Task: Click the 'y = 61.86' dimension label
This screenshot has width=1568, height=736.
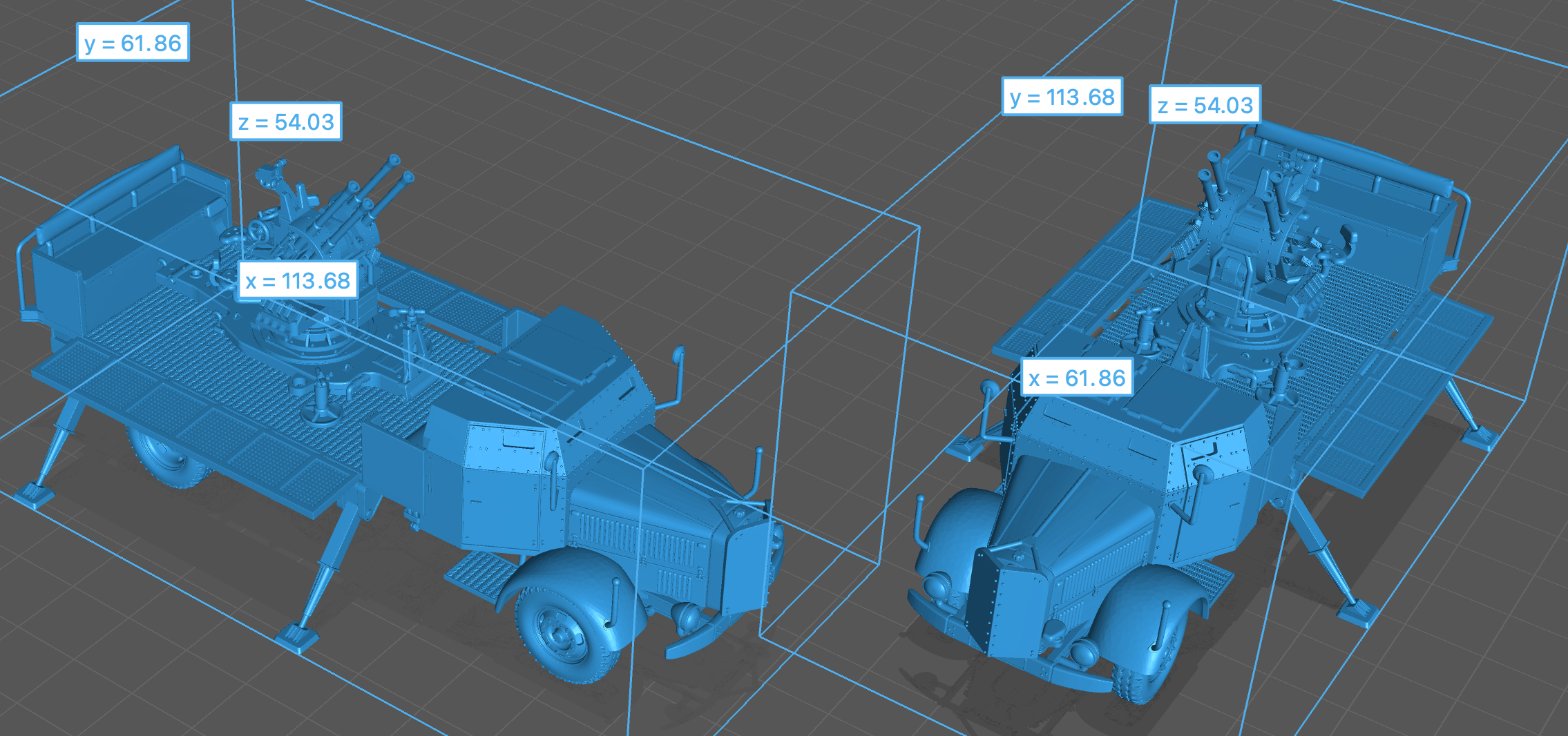Action: pos(133,43)
